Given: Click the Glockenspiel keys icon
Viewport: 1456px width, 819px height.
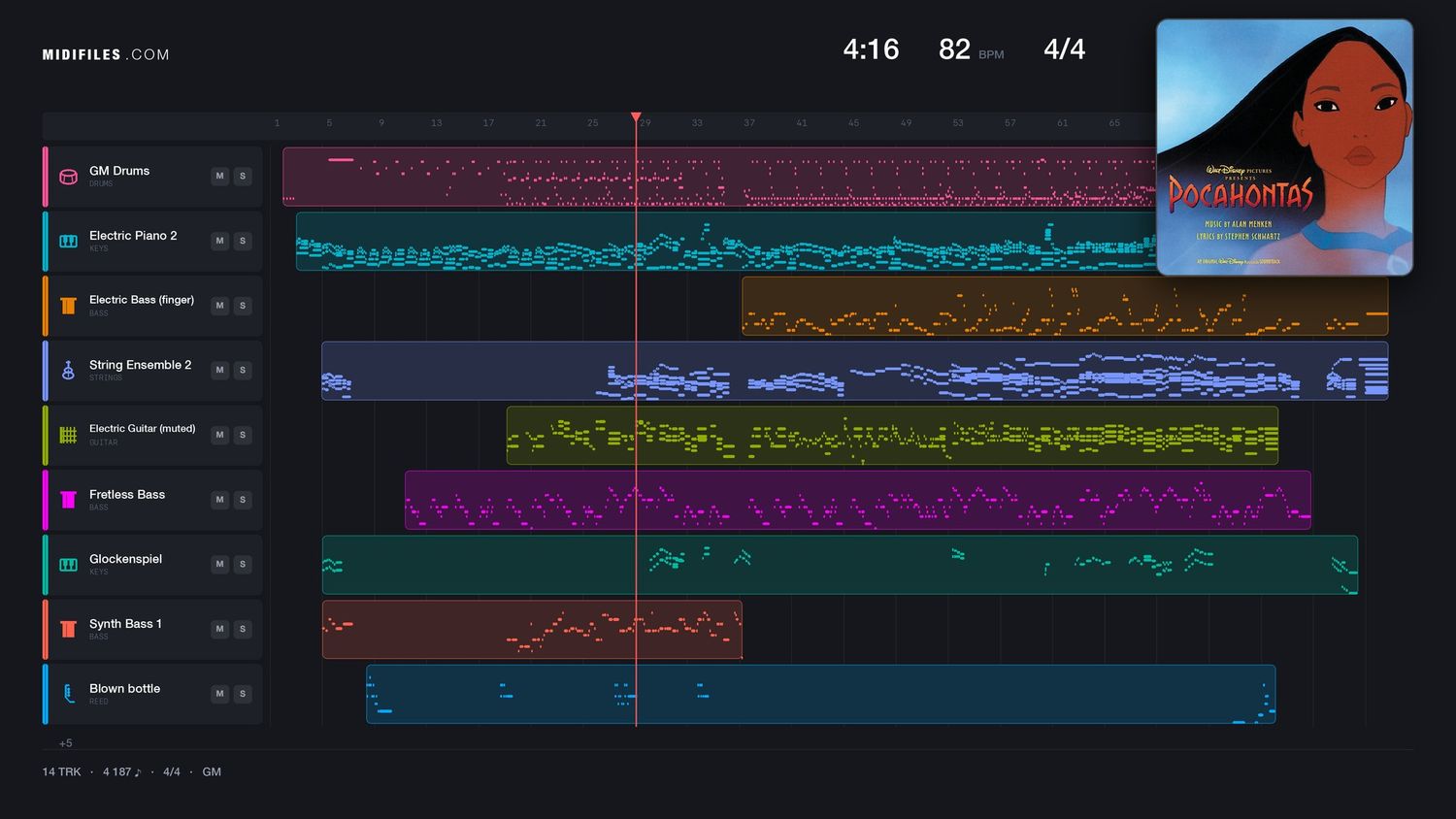Looking at the screenshot, I should tap(68, 565).
